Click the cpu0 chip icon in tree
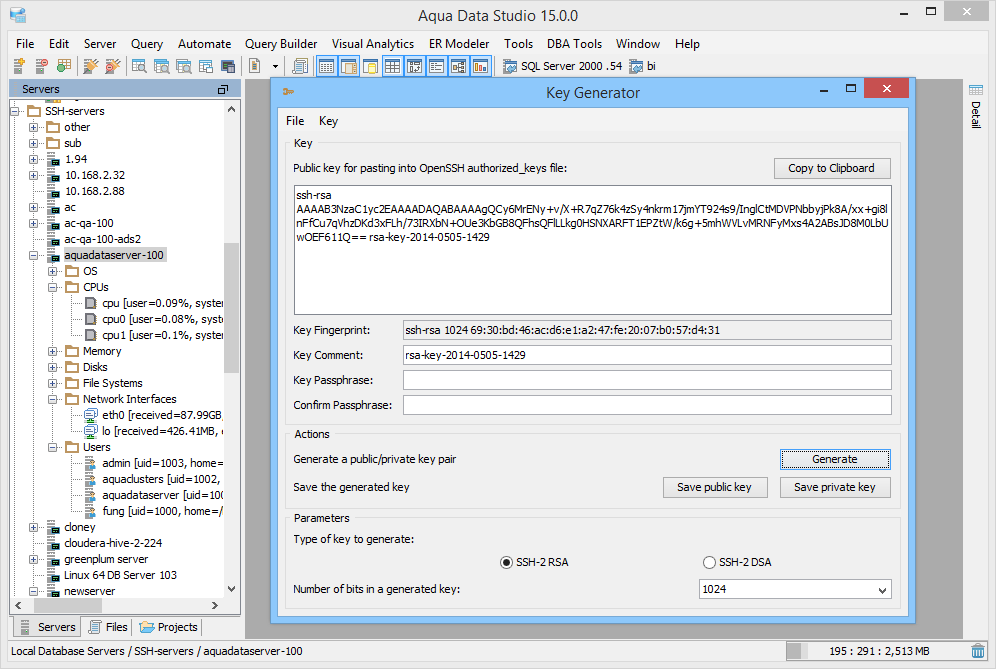 click(x=91, y=319)
